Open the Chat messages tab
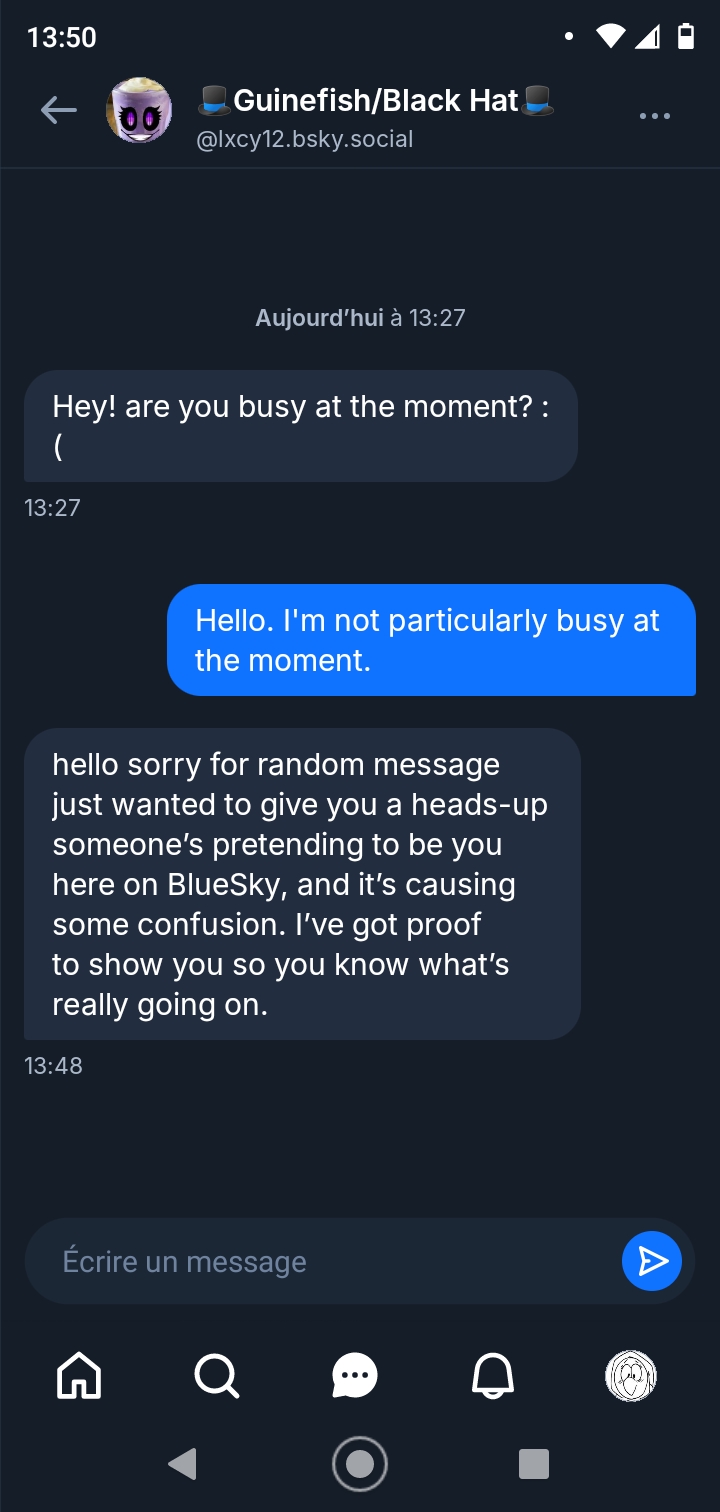 (x=355, y=1376)
